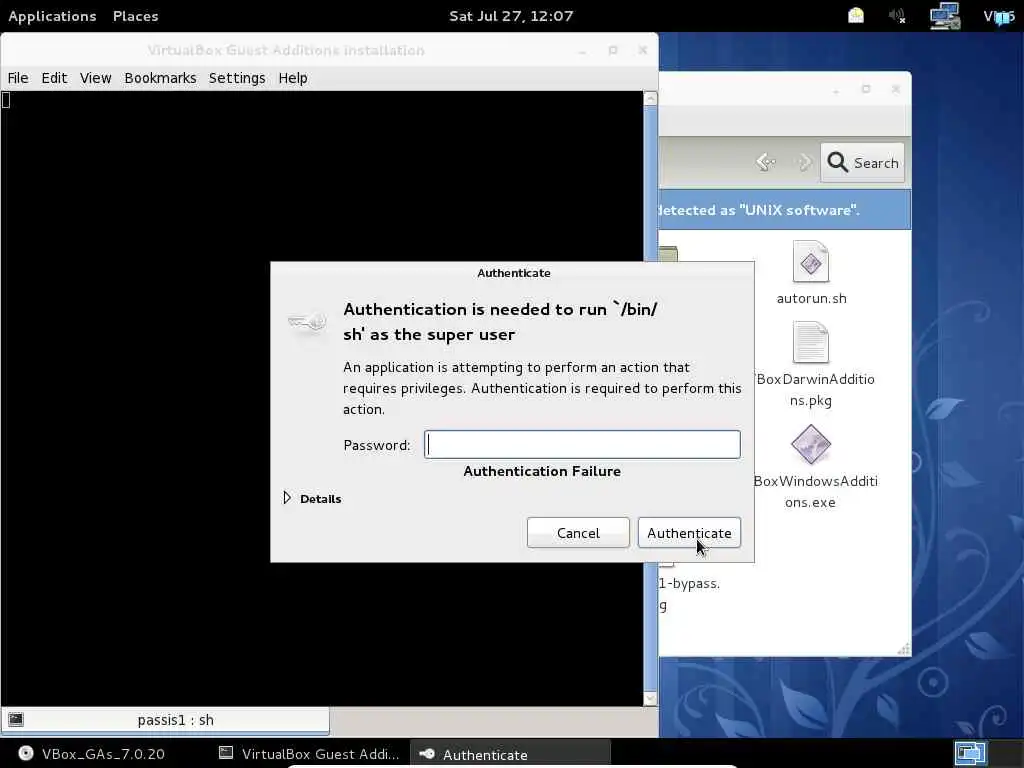Image resolution: width=1024 pixels, height=768 pixels.
Task: Click the disc icon in taskbar
Action: (x=25, y=753)
